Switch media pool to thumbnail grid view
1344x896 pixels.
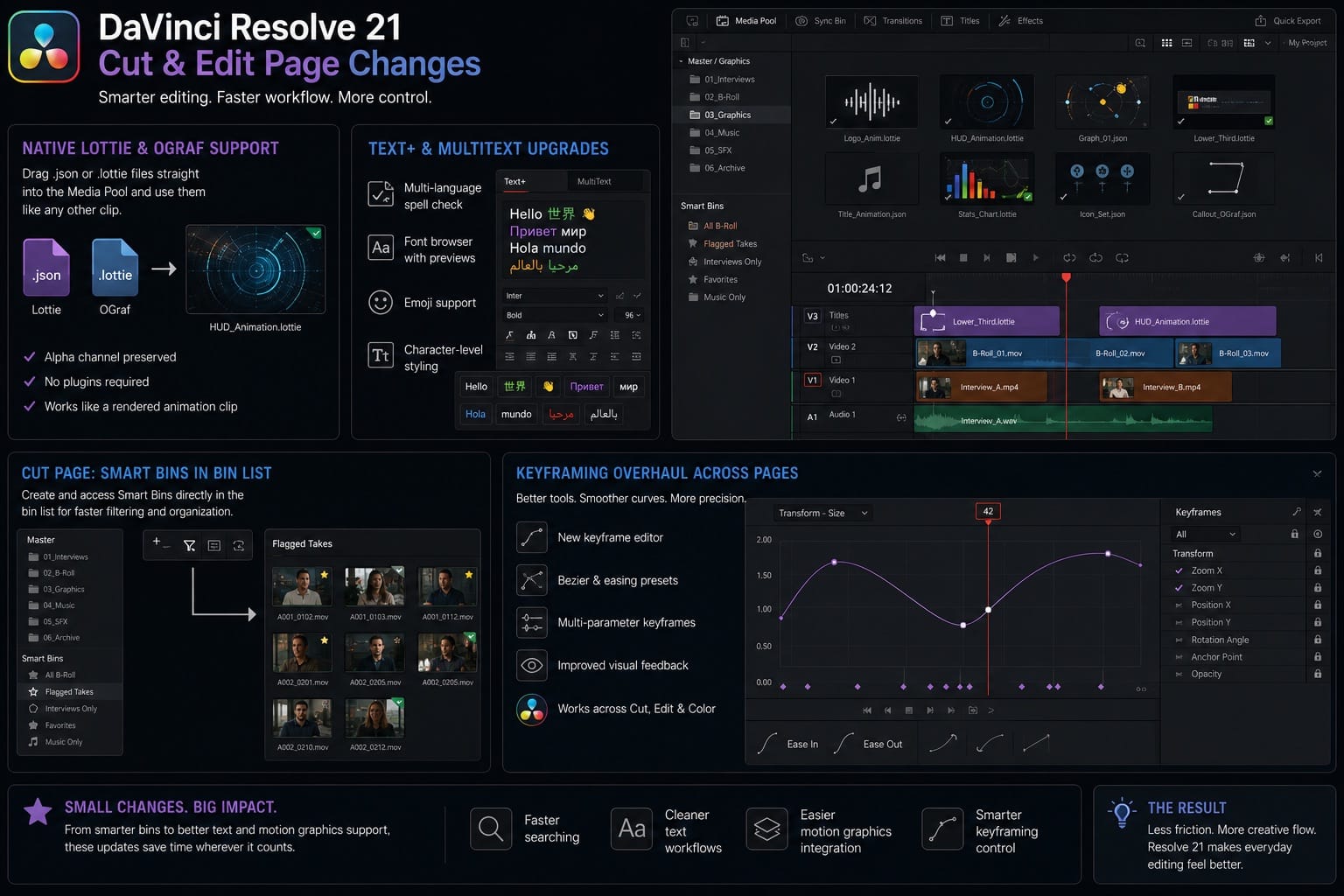pyautogui.click(x=1166, y=43)
